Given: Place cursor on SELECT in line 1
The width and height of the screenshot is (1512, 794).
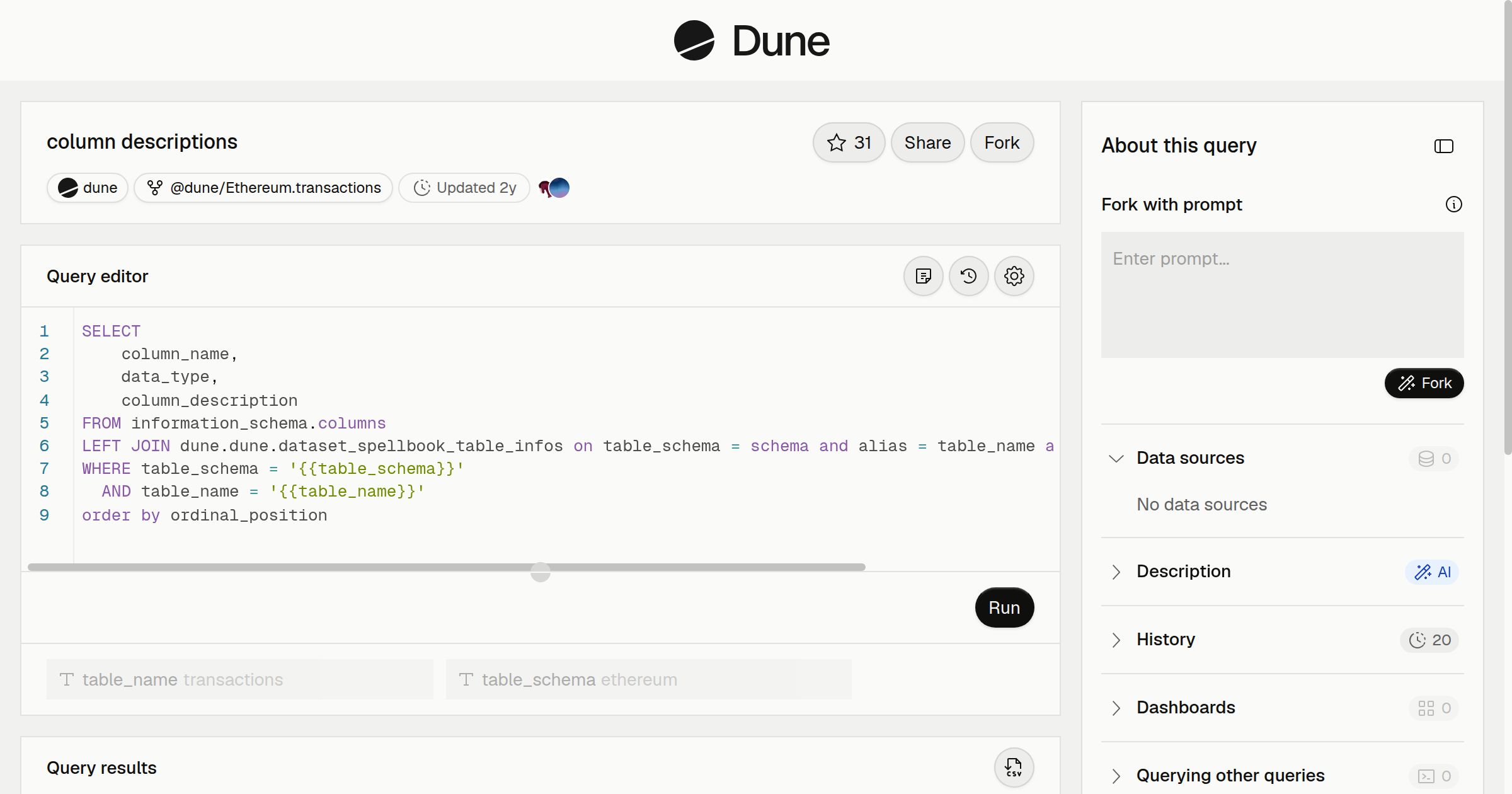Looking at the screenshot, I should pyautogui.click(x=111, y=331).
